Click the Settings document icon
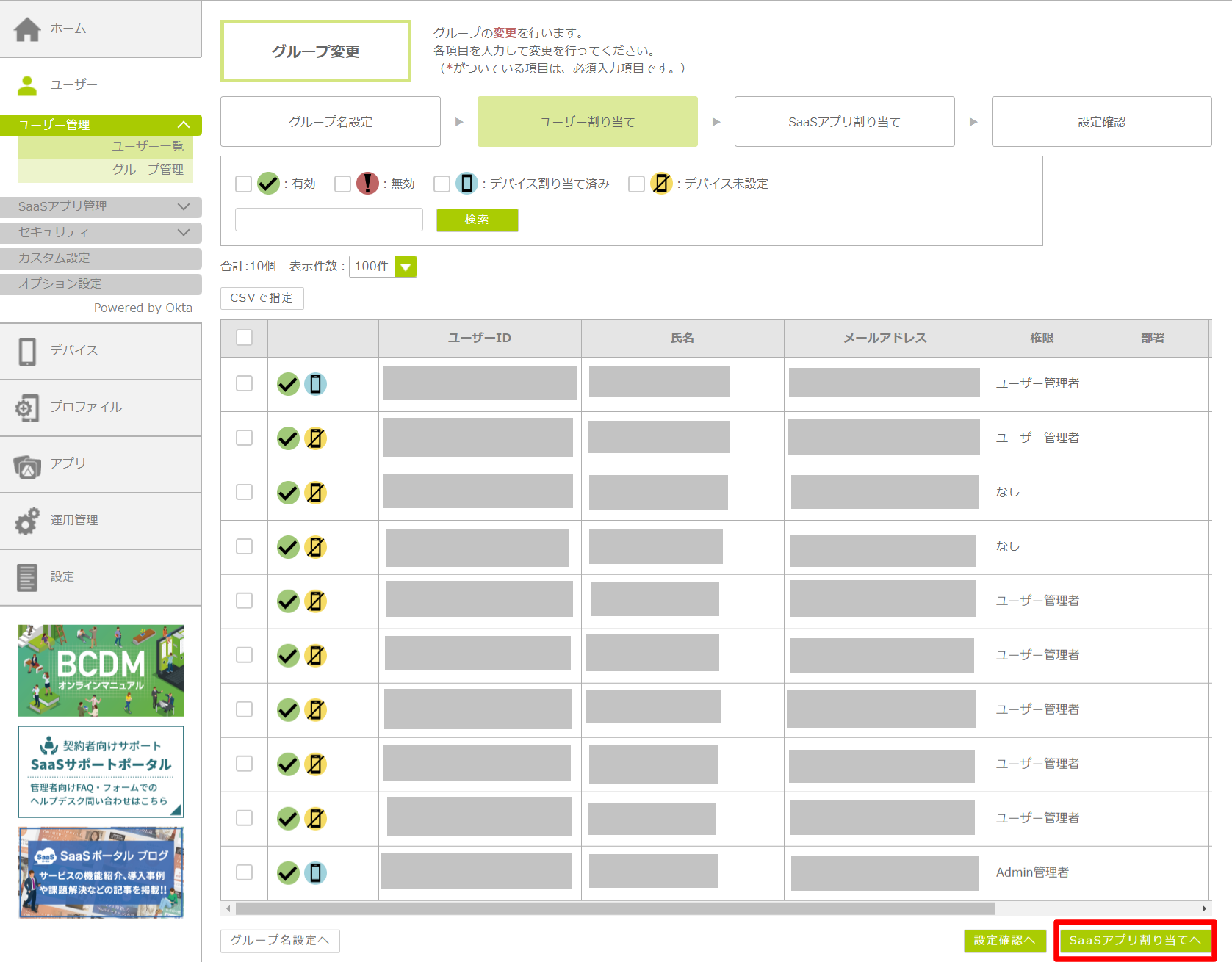Screen dimensions: 1232x962 click(27, 578)
